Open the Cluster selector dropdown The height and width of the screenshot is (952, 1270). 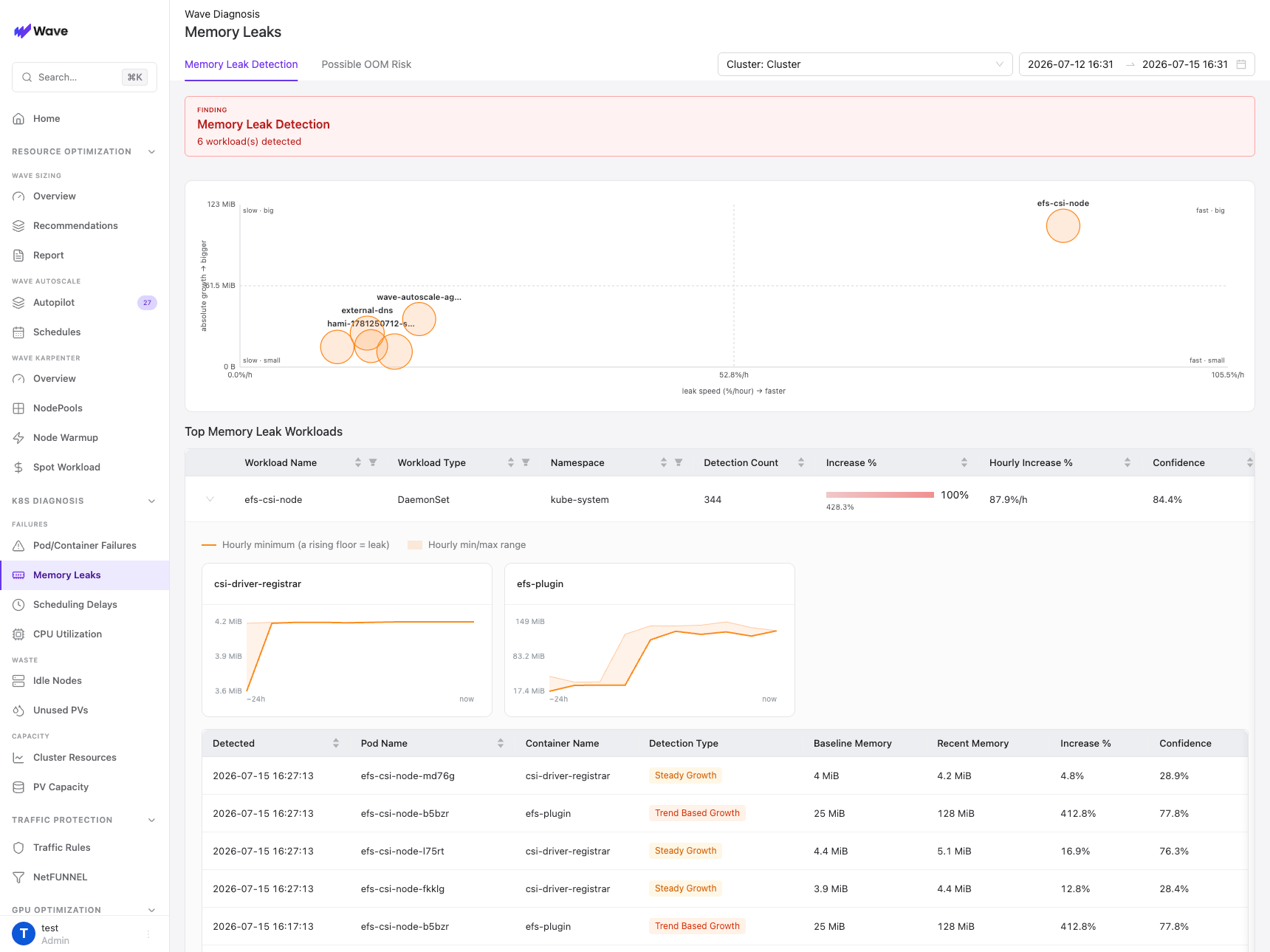pyautogui.click(x=865, y=64)
